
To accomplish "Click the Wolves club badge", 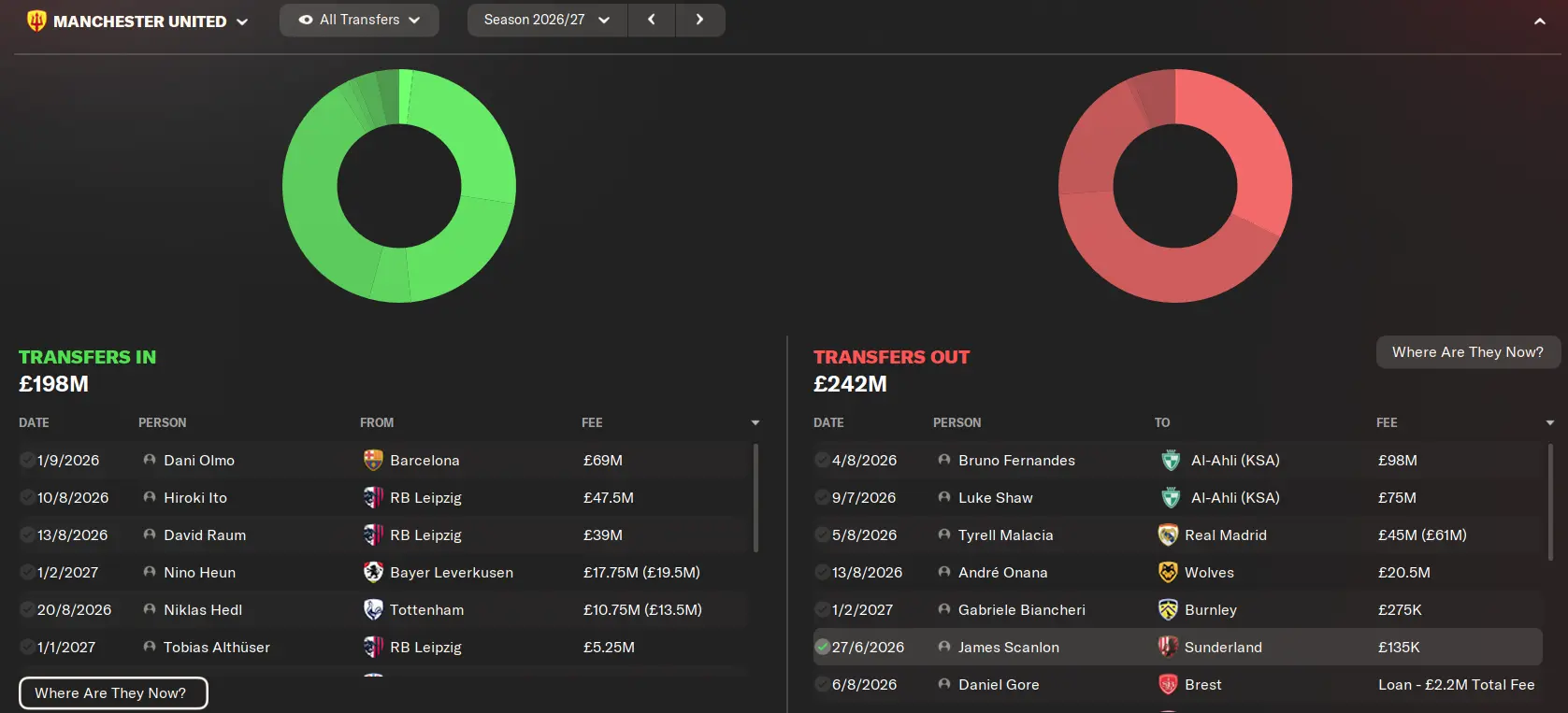I will (1168, 572).
